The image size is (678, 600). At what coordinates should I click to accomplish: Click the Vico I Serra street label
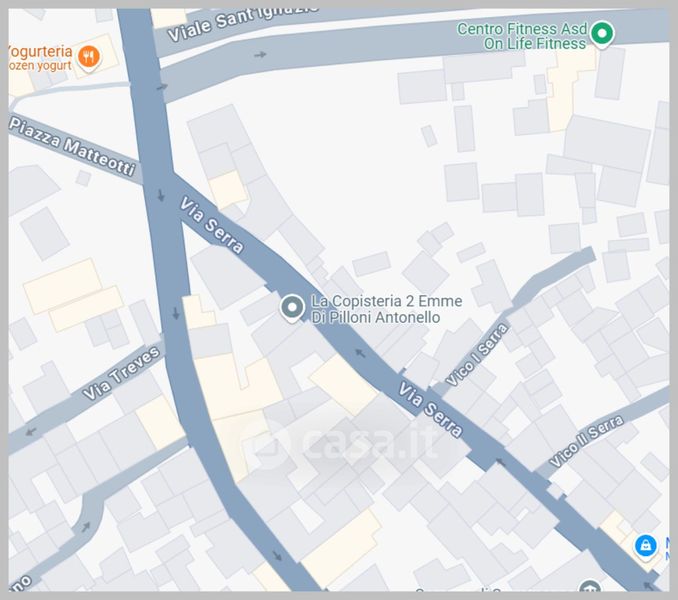[477, 355]
